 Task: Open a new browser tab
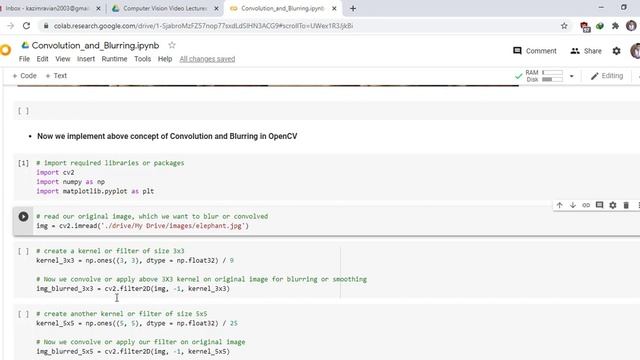click(353, 8)
